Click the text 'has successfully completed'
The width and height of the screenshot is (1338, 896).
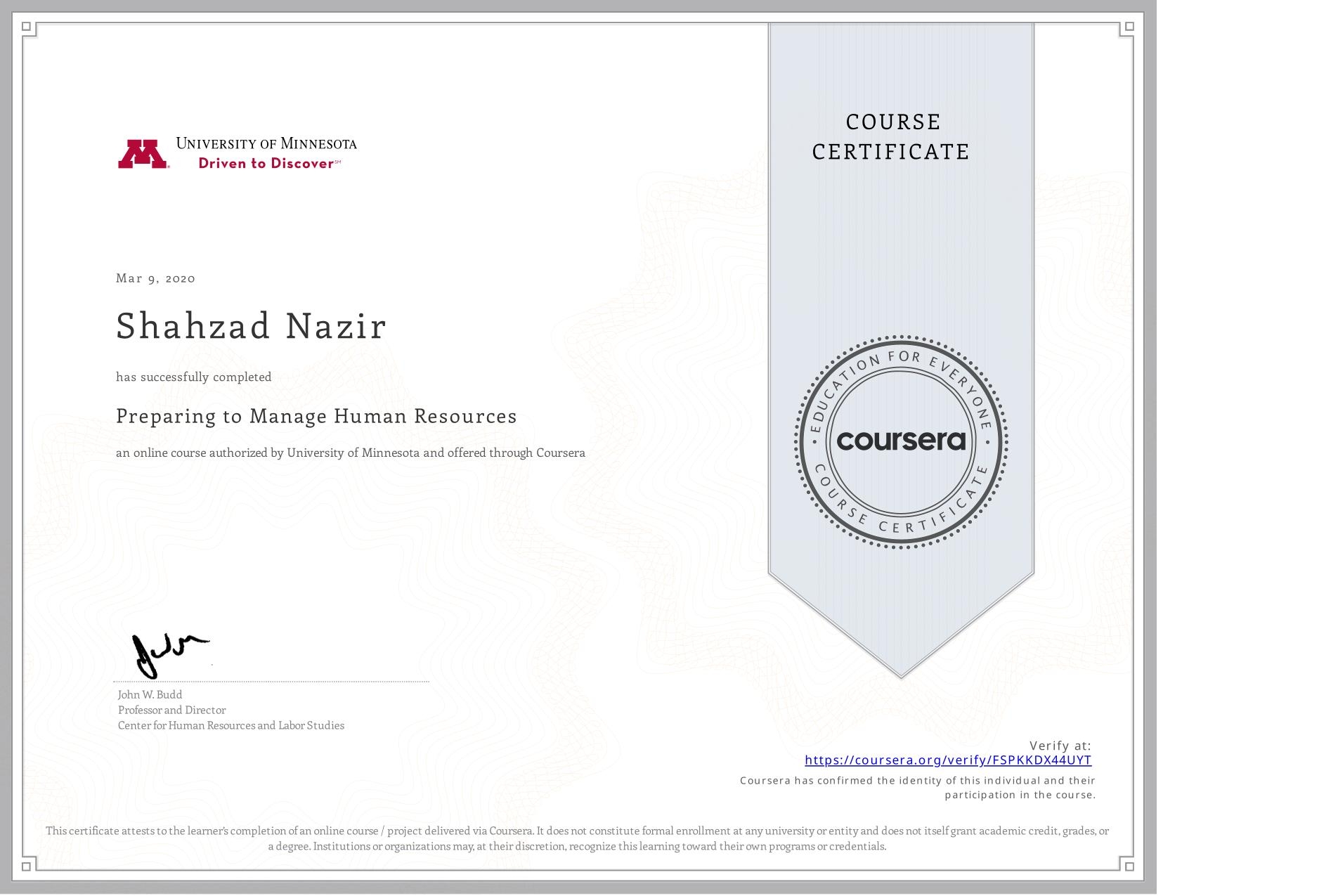[x=194, y=377]
